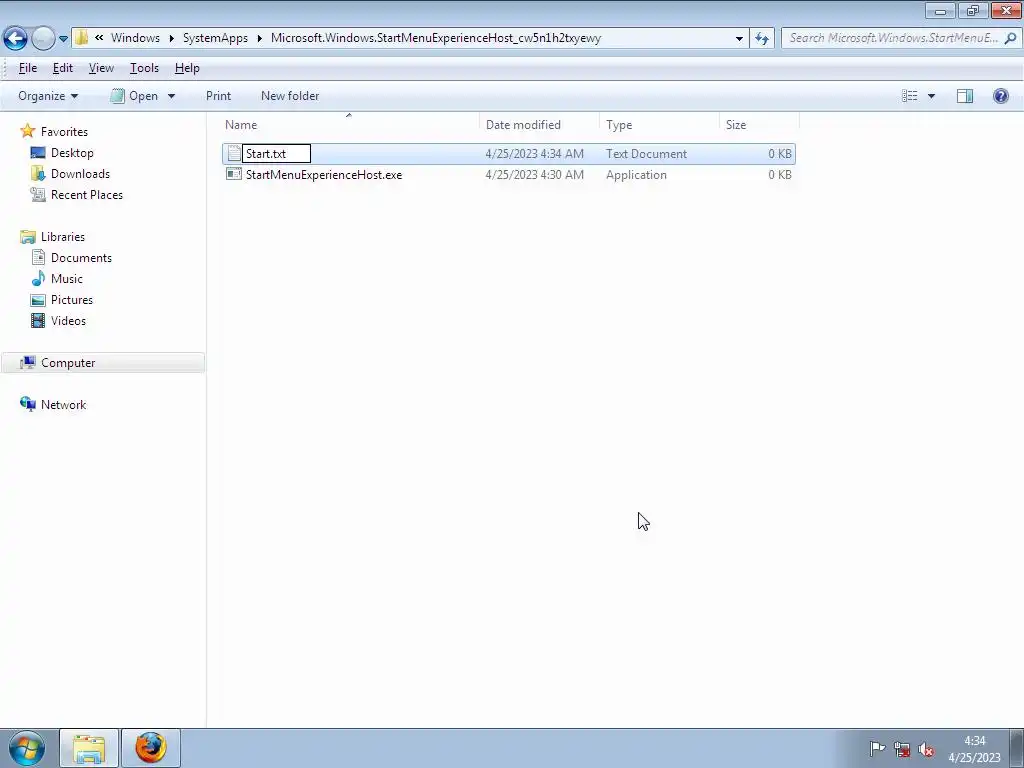The image size is (1024, 768).
Task: Click the muted volume tray icon
Action: tap(926, 750)
